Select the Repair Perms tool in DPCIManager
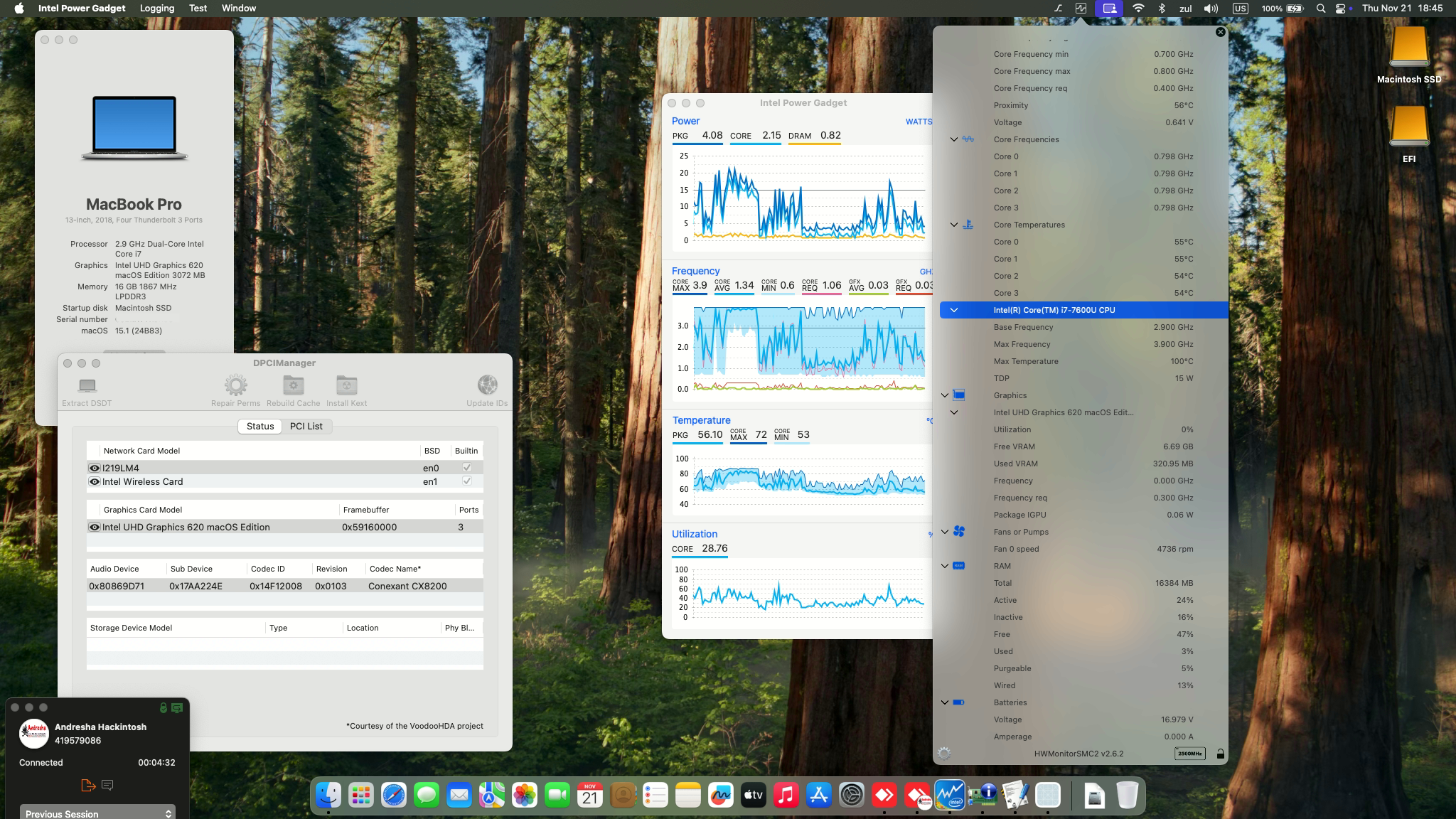1456x819 pixels. [235, 386]
